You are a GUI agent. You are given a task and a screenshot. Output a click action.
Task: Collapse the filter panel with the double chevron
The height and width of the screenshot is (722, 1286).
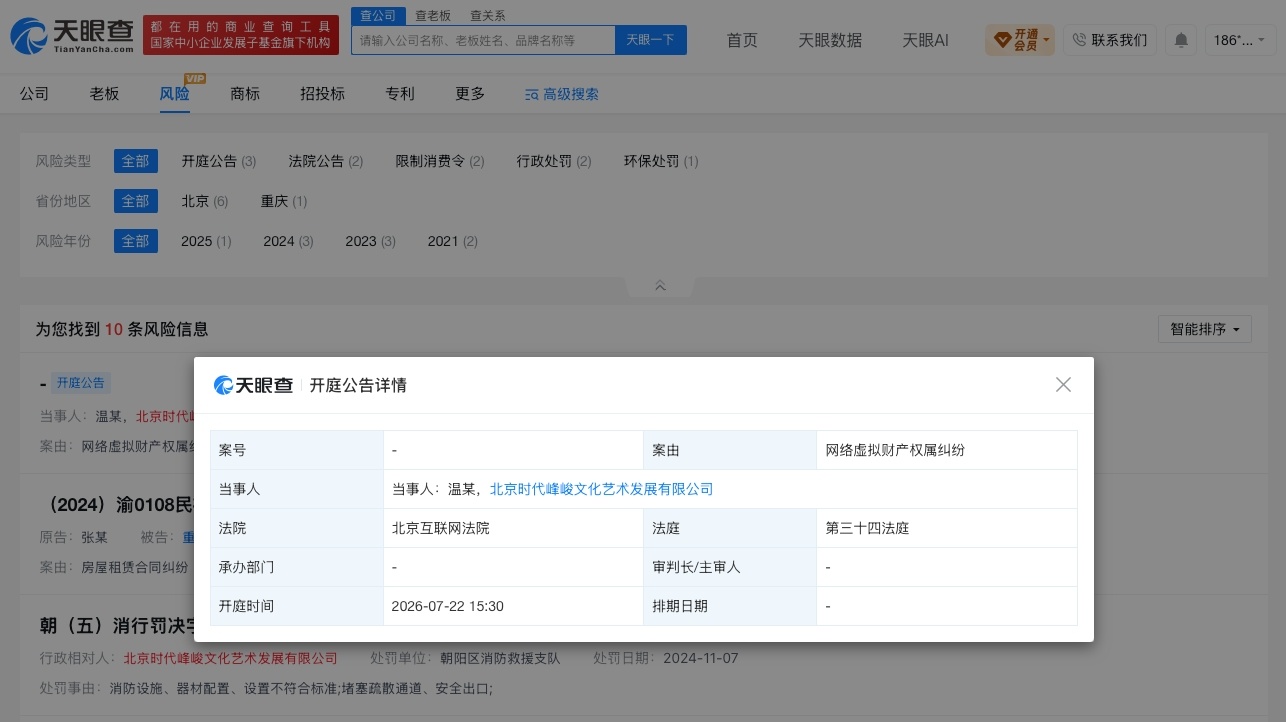(660, 286)
